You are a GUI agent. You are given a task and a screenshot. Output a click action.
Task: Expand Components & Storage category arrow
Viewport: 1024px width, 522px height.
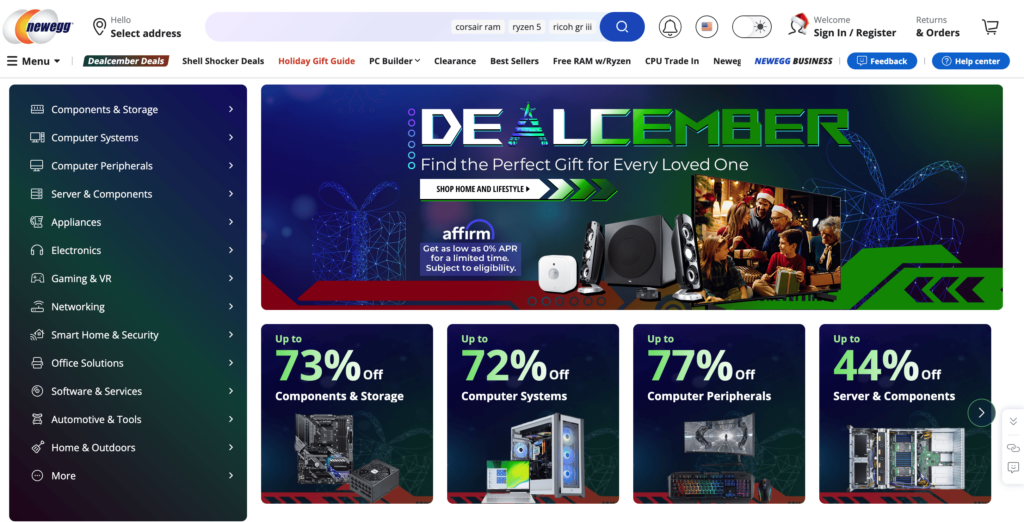click(231, 109)
